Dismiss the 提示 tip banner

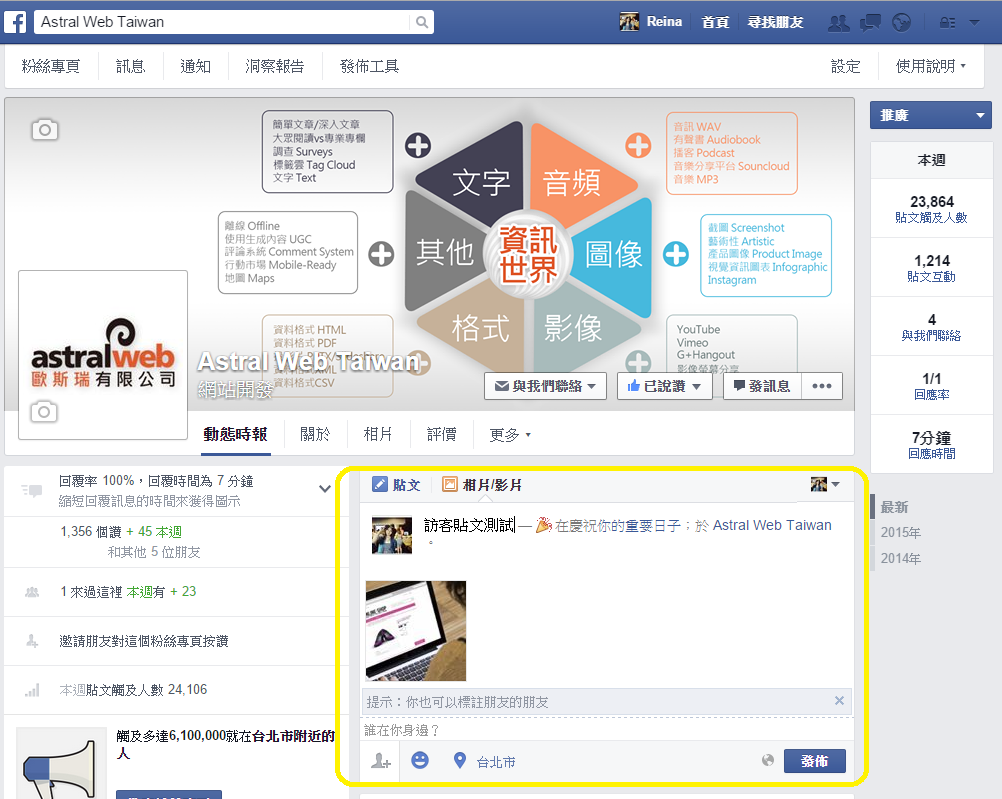click(x=839, y=701)
